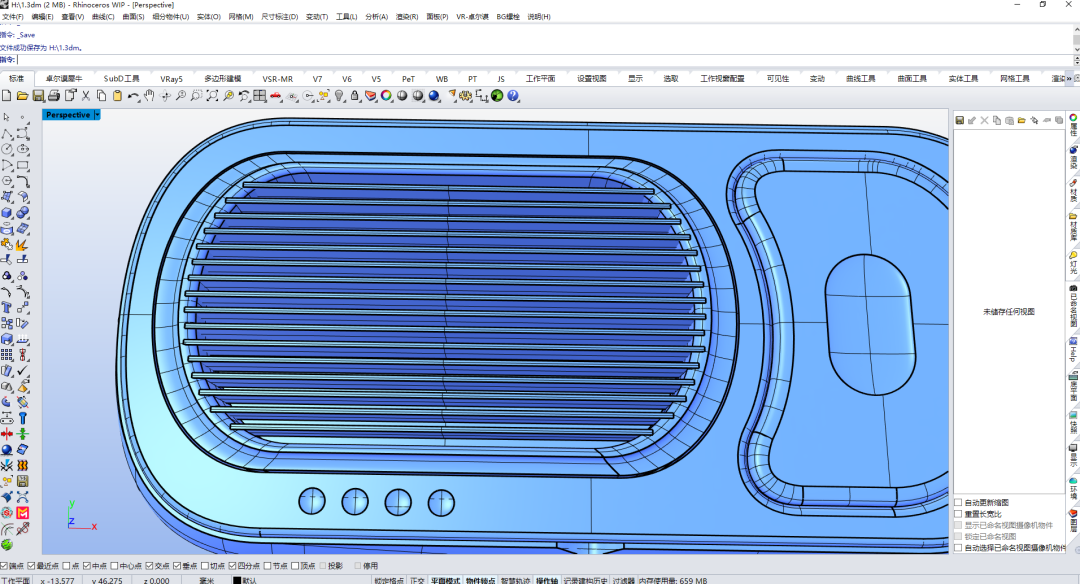The width and height of the screenshot is (1080, 584).
Task: Activate the Pan hand tool
Action: [149, 96]
